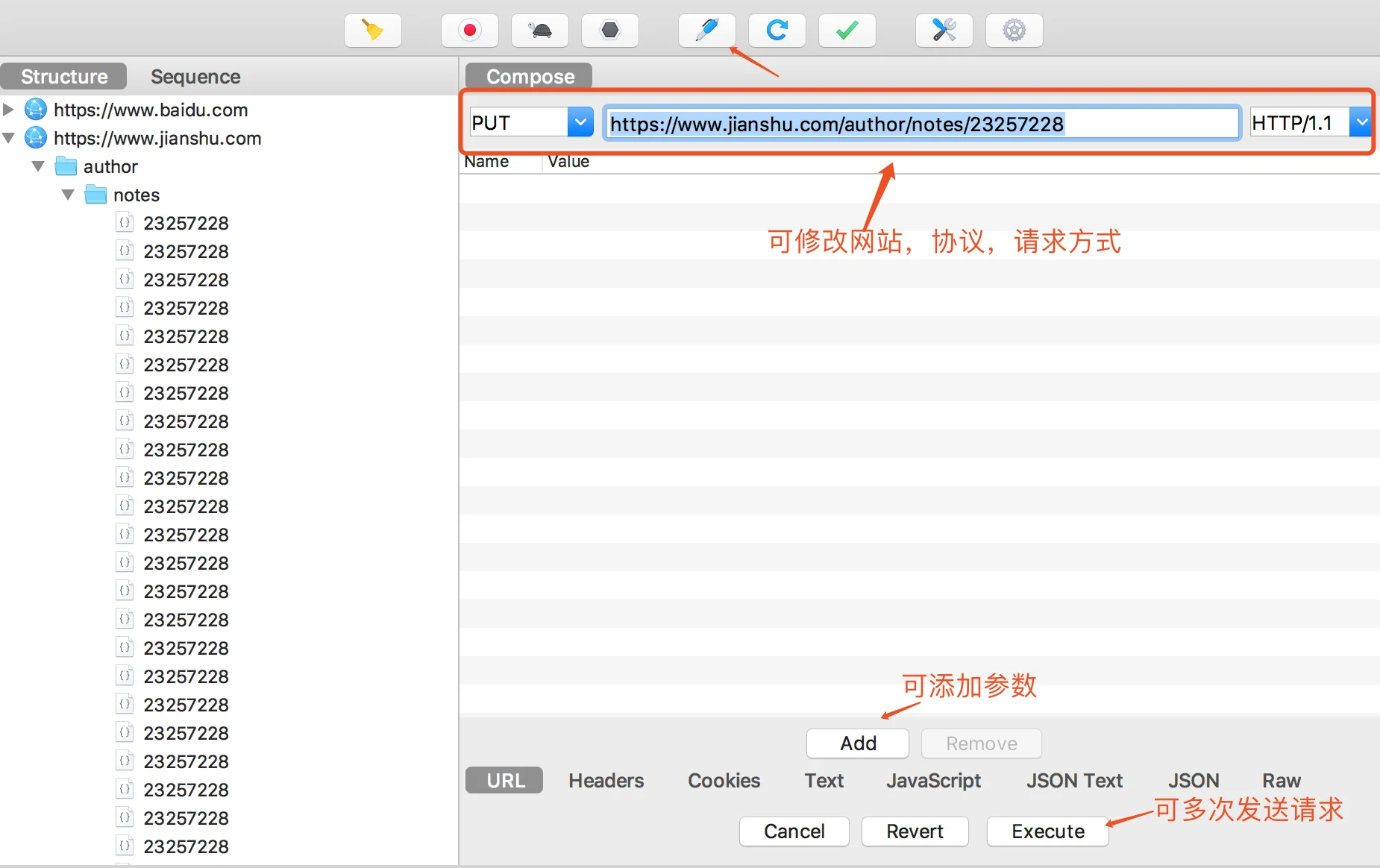Switch to the Headers tab
The image size is (1380, 868).
click(x=606, y=781)
